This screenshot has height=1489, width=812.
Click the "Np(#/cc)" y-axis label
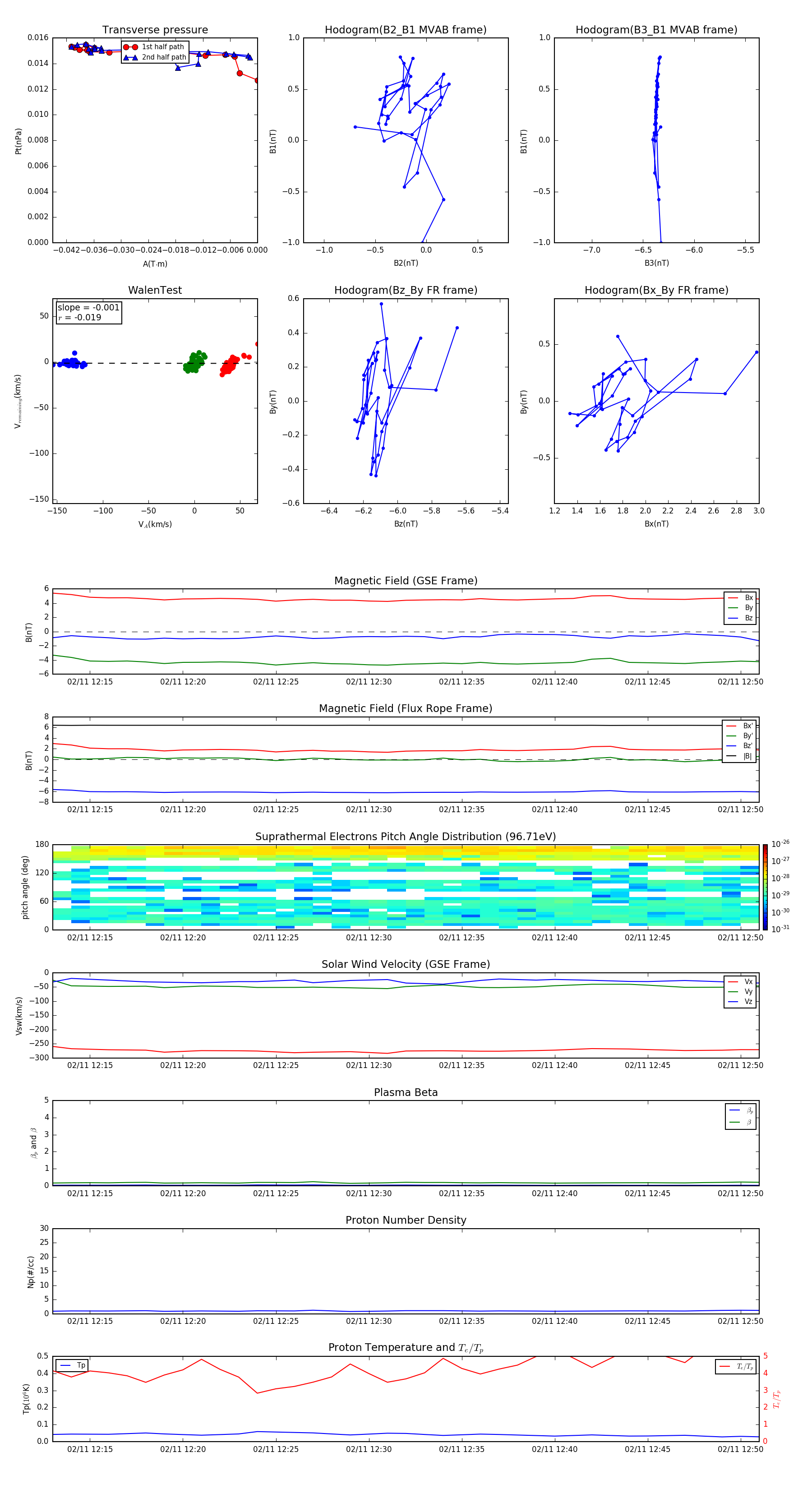tap(31, 1271)
